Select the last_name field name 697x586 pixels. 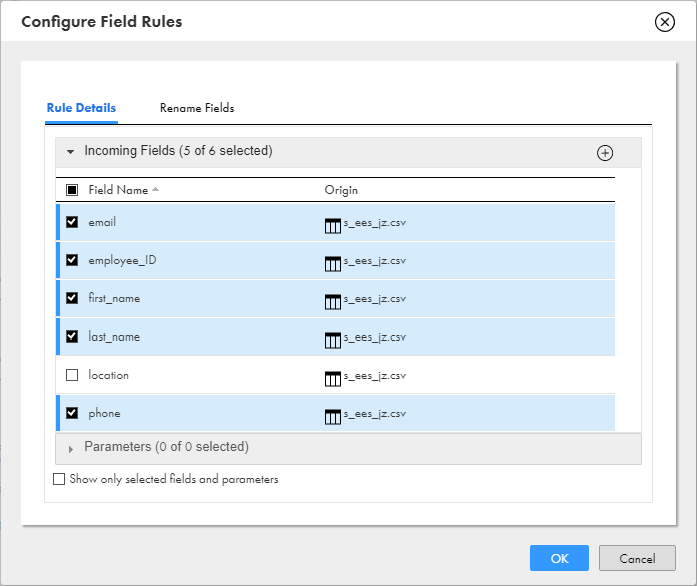pyautogui.click(x=114, y=337)
